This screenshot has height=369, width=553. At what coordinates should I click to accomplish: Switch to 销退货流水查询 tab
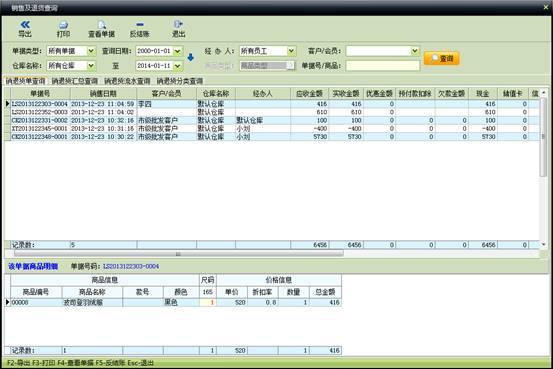[127, 81]
